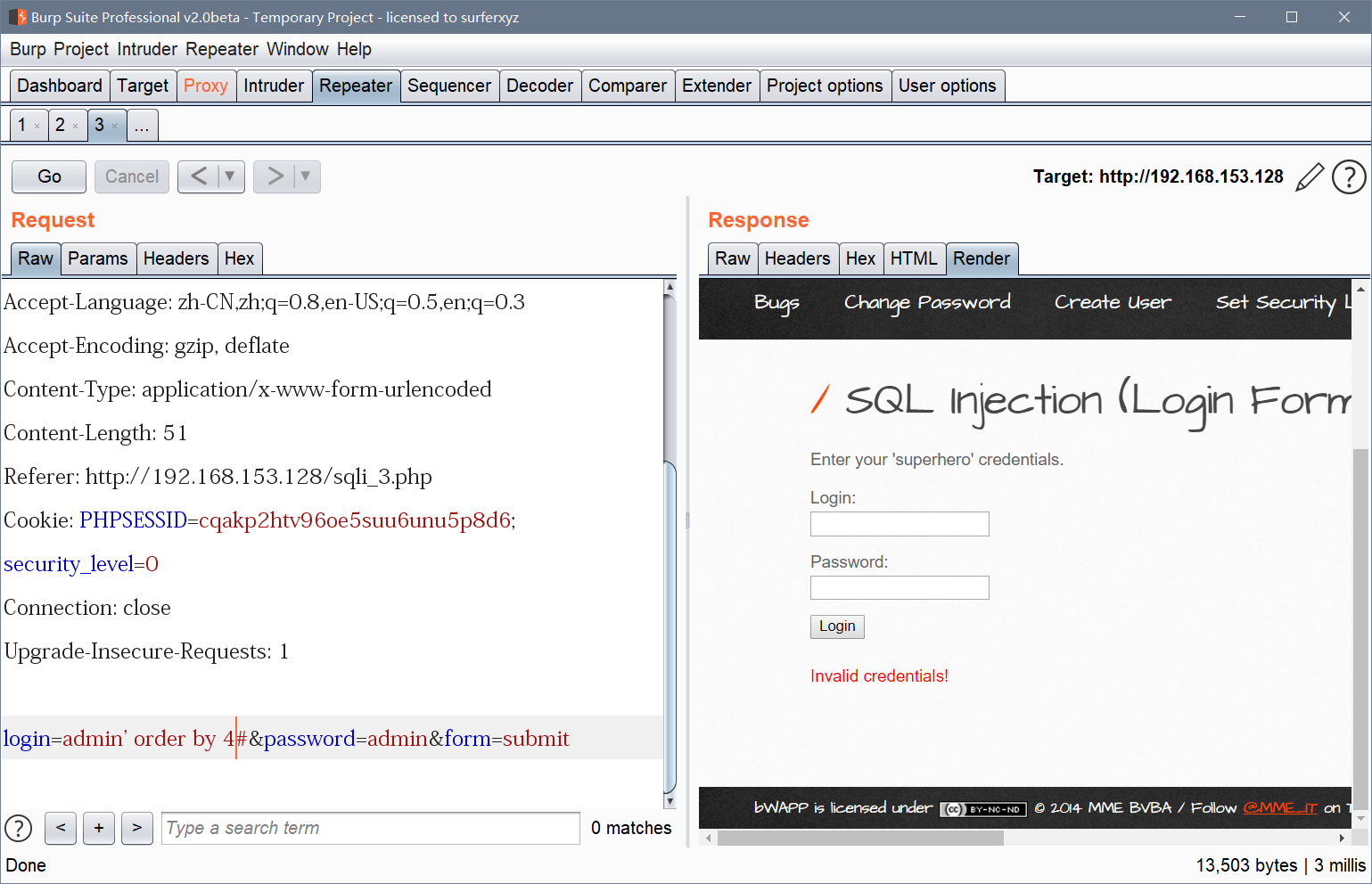The image size is (1372, 884).
Task: Select the request Hex tab
Action: (239, 258)
